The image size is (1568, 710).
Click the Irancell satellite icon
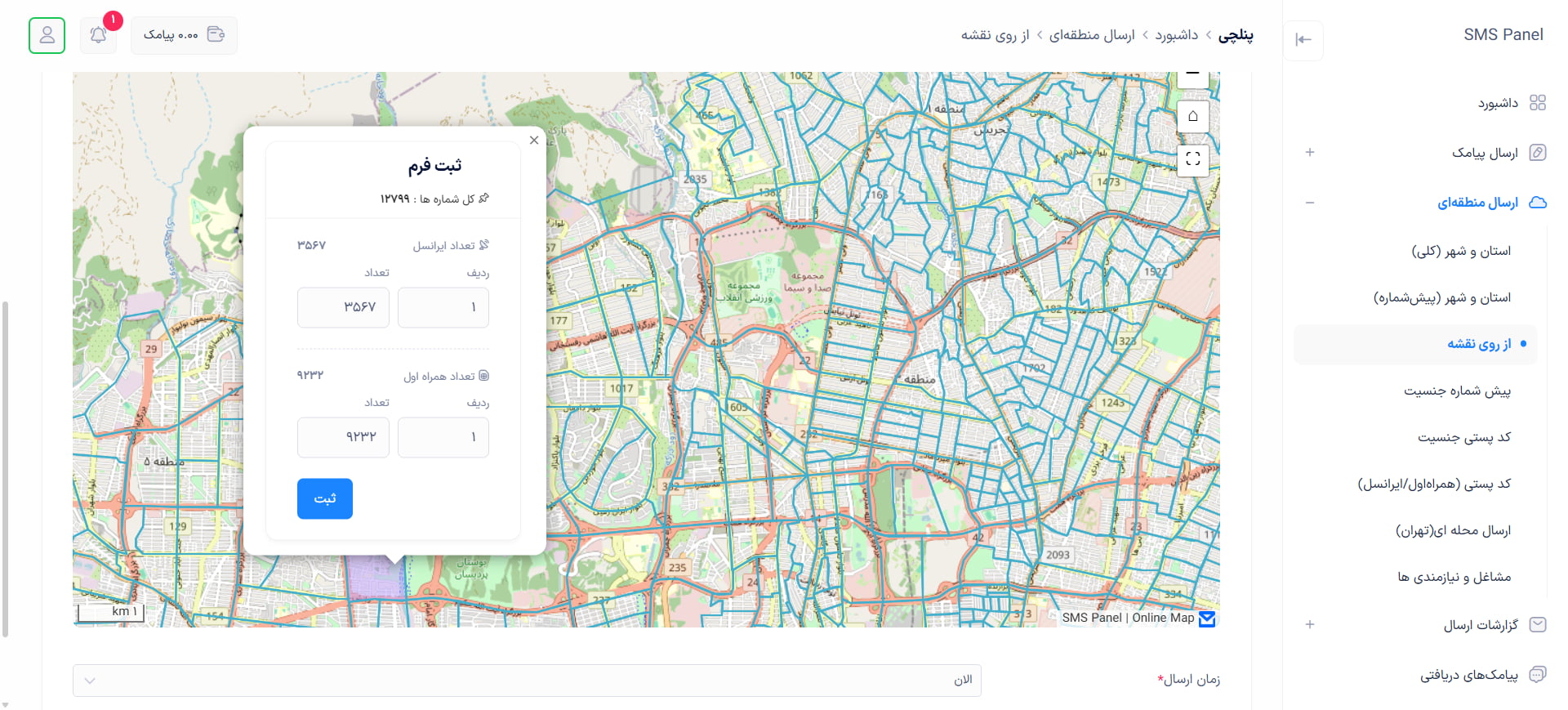coord(483,245)
